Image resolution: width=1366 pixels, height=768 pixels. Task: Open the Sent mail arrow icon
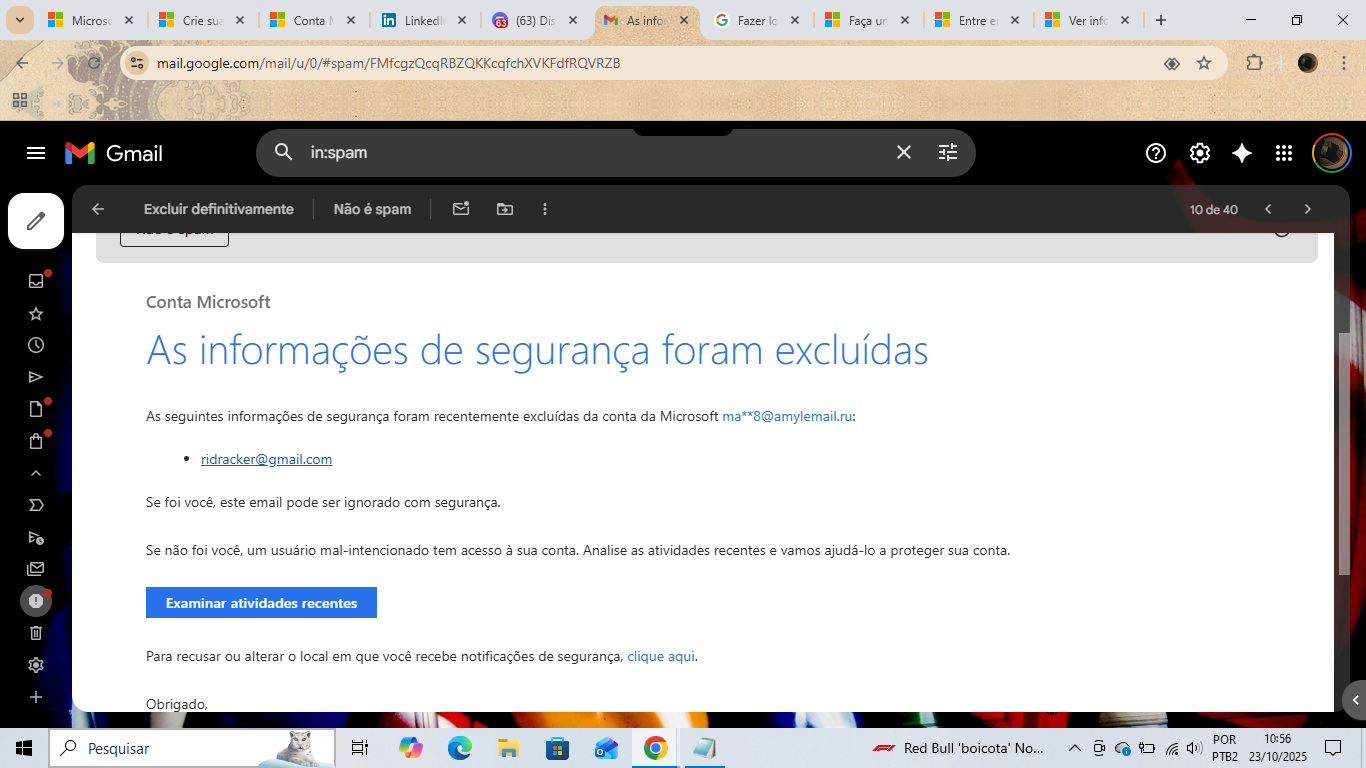click(36, 377)
